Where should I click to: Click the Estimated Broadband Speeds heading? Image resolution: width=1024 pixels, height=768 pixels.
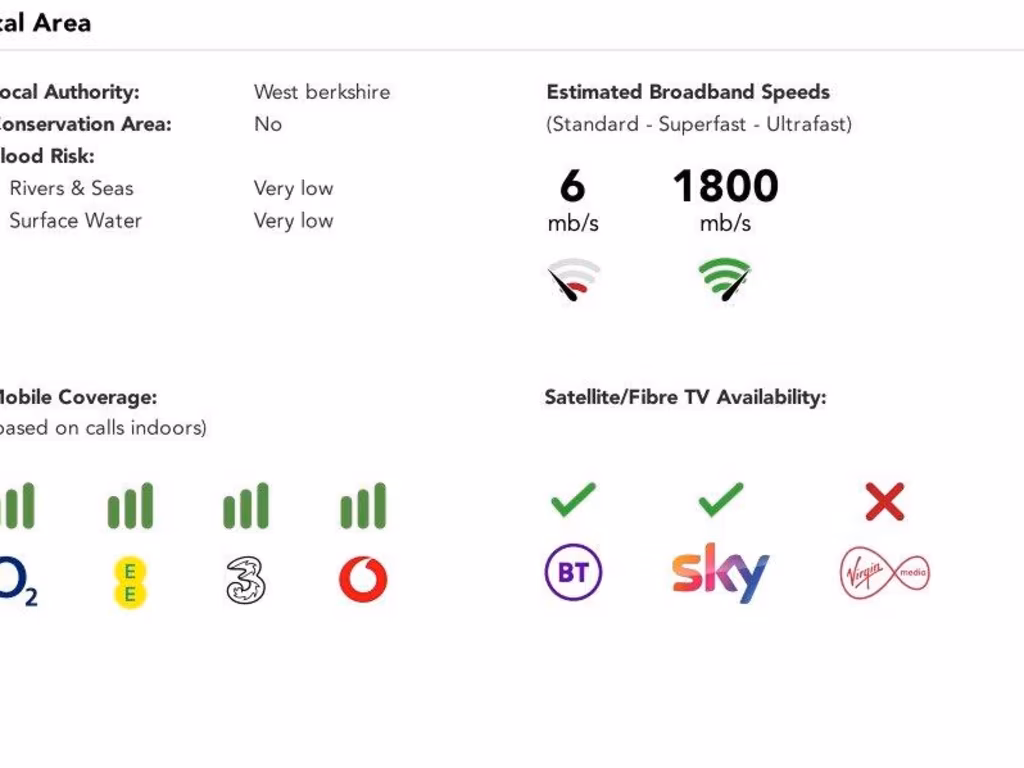[688, 92]
